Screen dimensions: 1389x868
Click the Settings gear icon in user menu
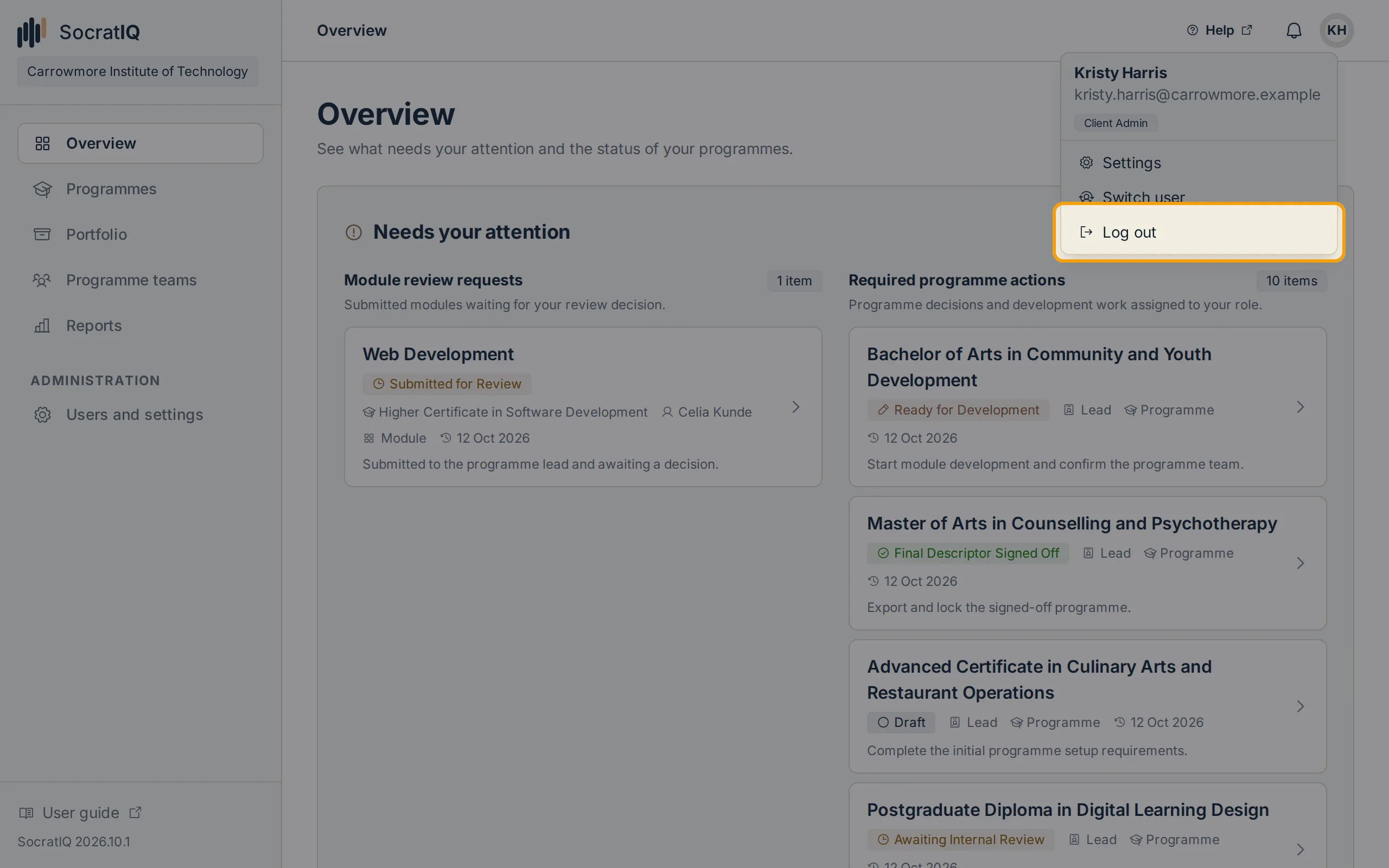click(x=1086, y=162)
